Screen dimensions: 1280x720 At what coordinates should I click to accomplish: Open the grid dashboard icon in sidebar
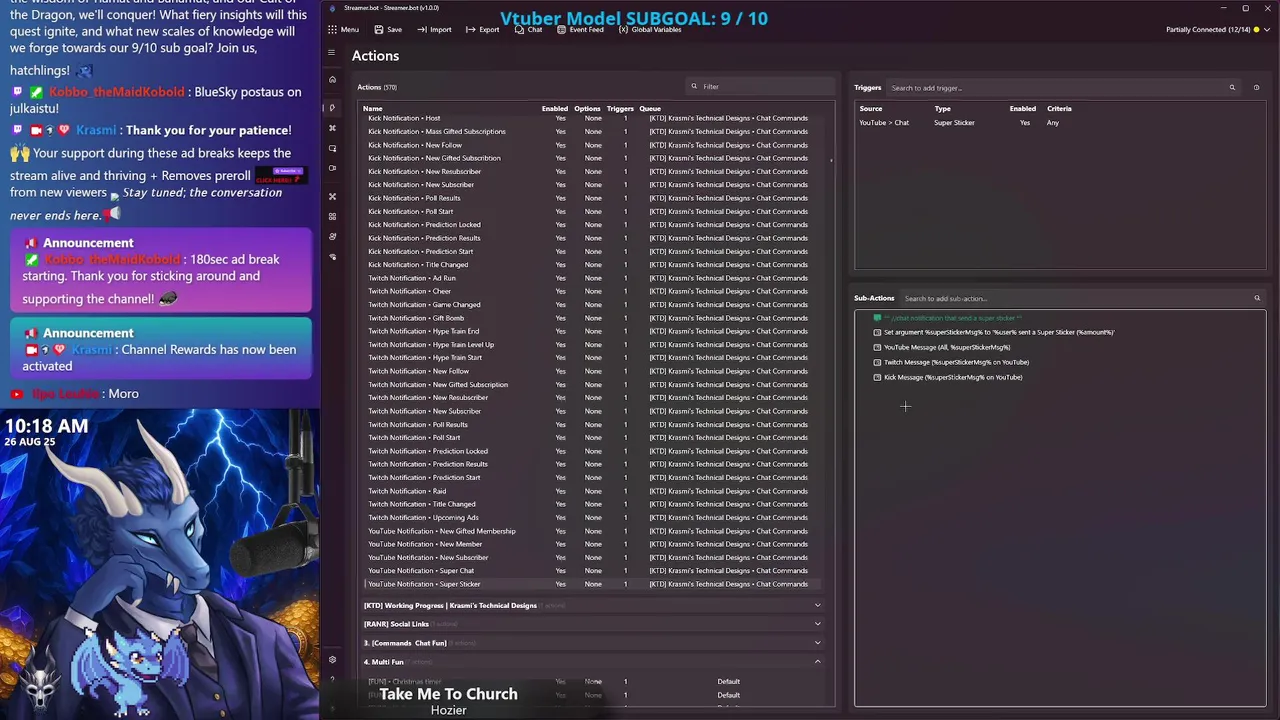point(333,216)
